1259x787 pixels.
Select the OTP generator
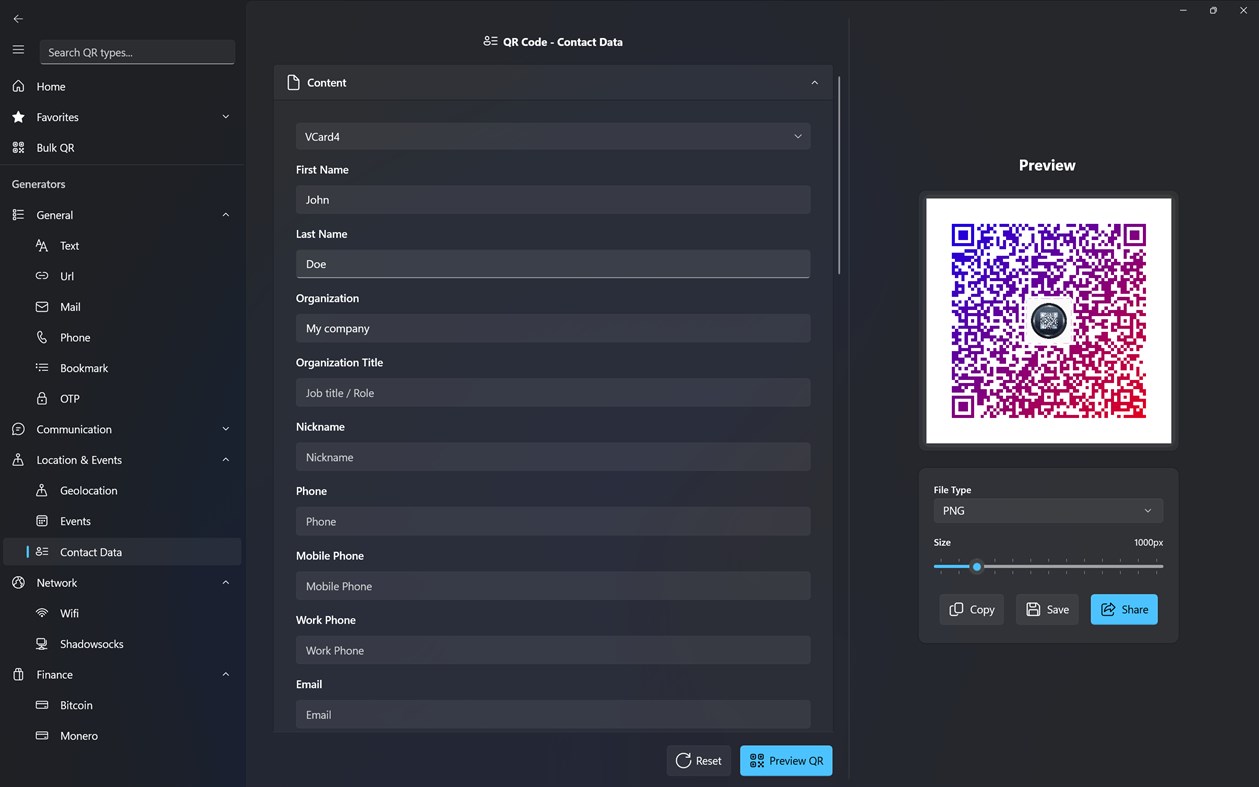(68, 398)
